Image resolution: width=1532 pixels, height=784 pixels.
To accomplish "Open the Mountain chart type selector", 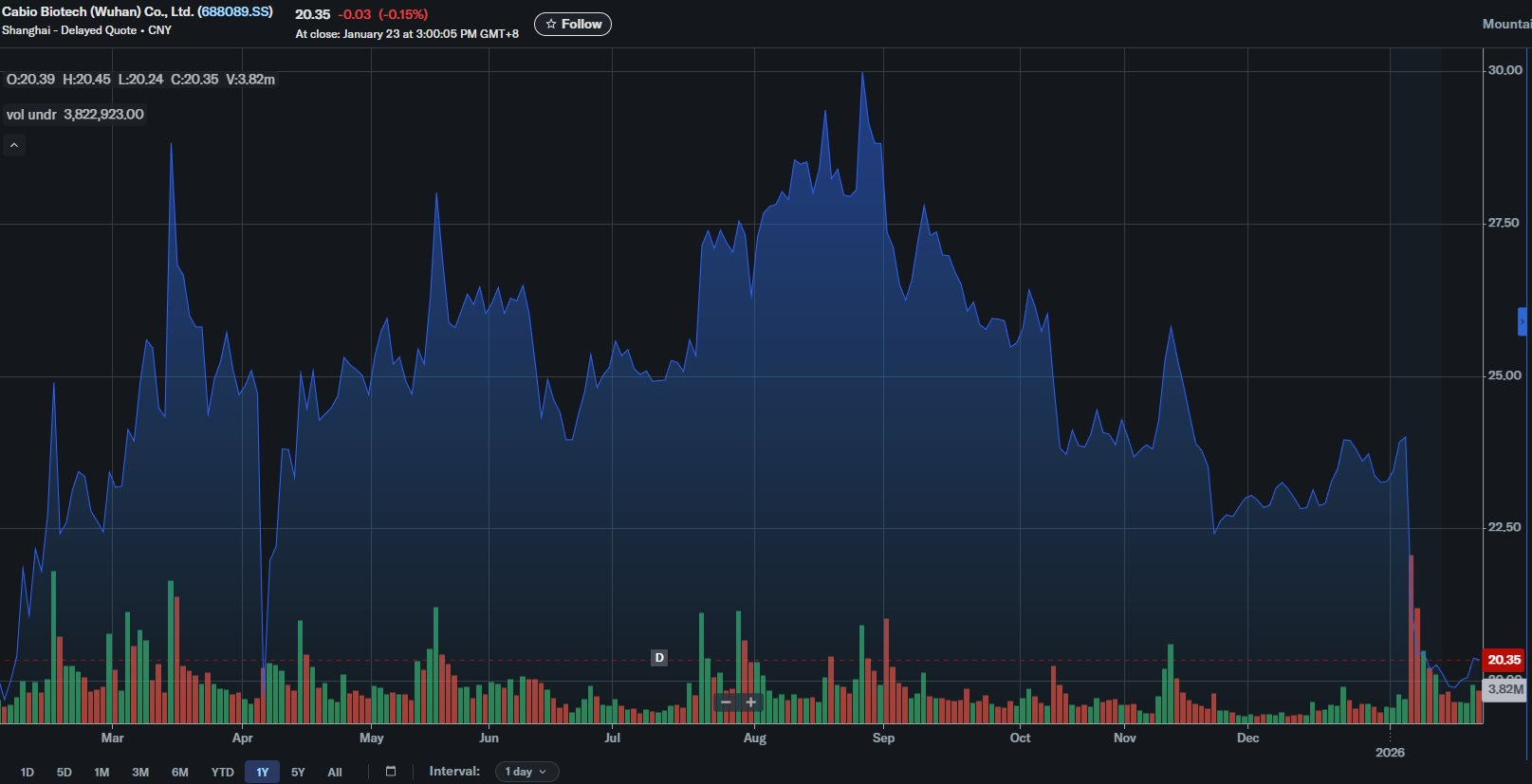I will [1506, 24].
